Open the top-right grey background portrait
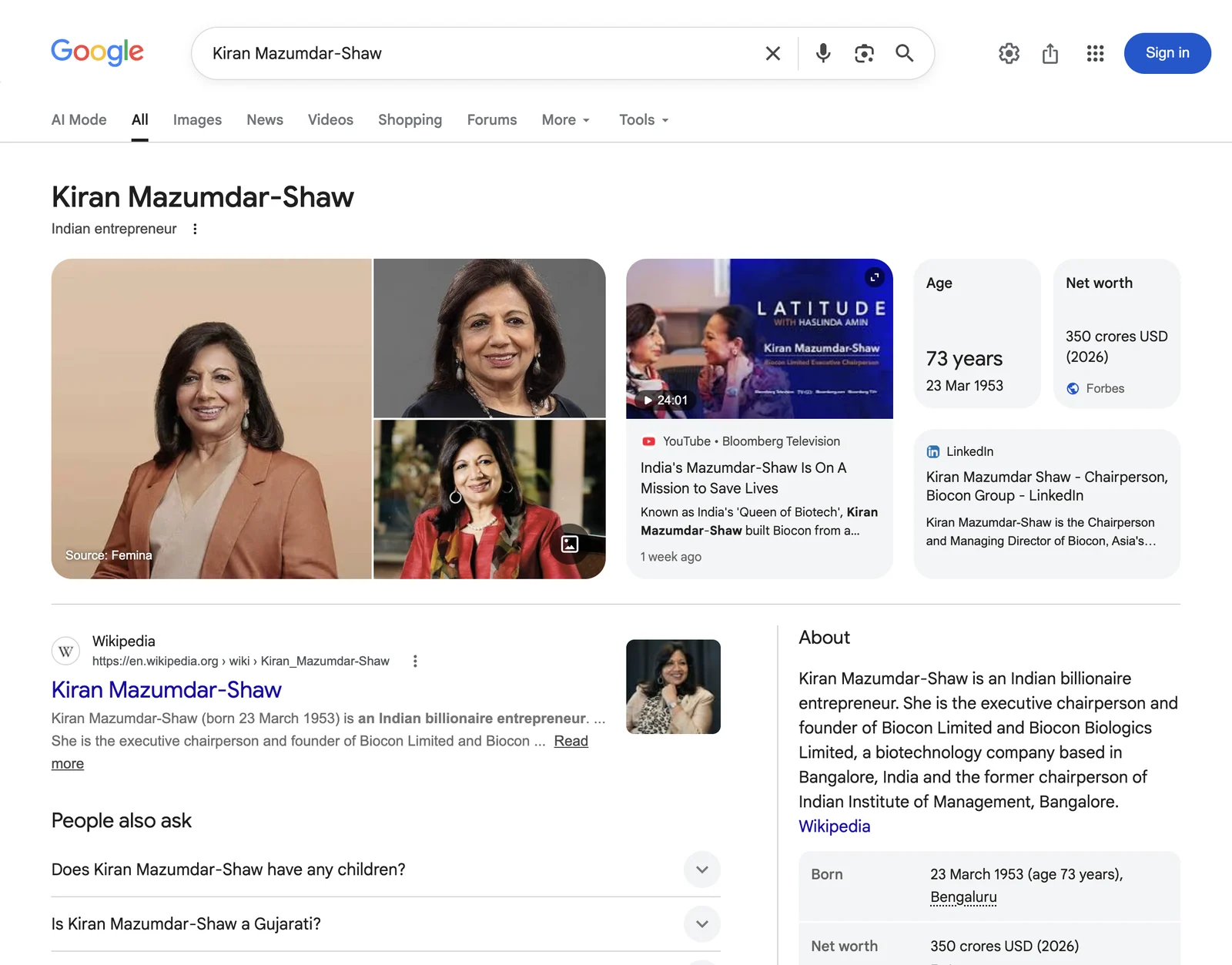This screenshot has height=965, width=1232. [x=490, y=338]
